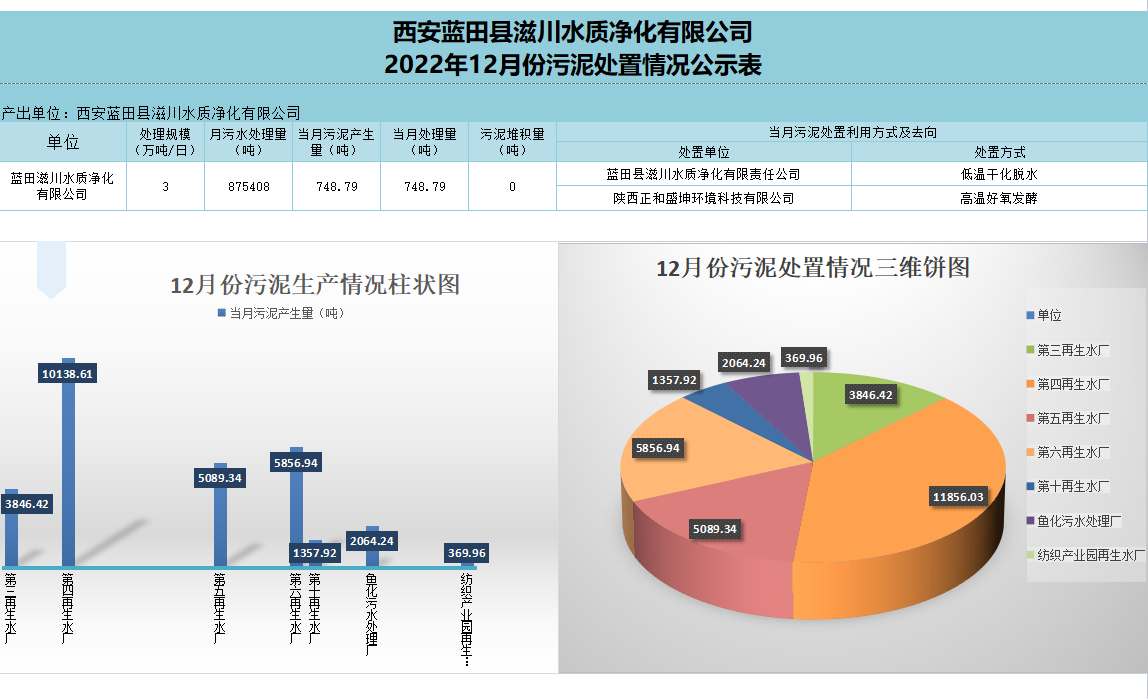This screenshot has height=699, width=1148.
Task: Click the 污泥堆积量（吨） column header
Action: pyautogui.click(x=512, y=142)
